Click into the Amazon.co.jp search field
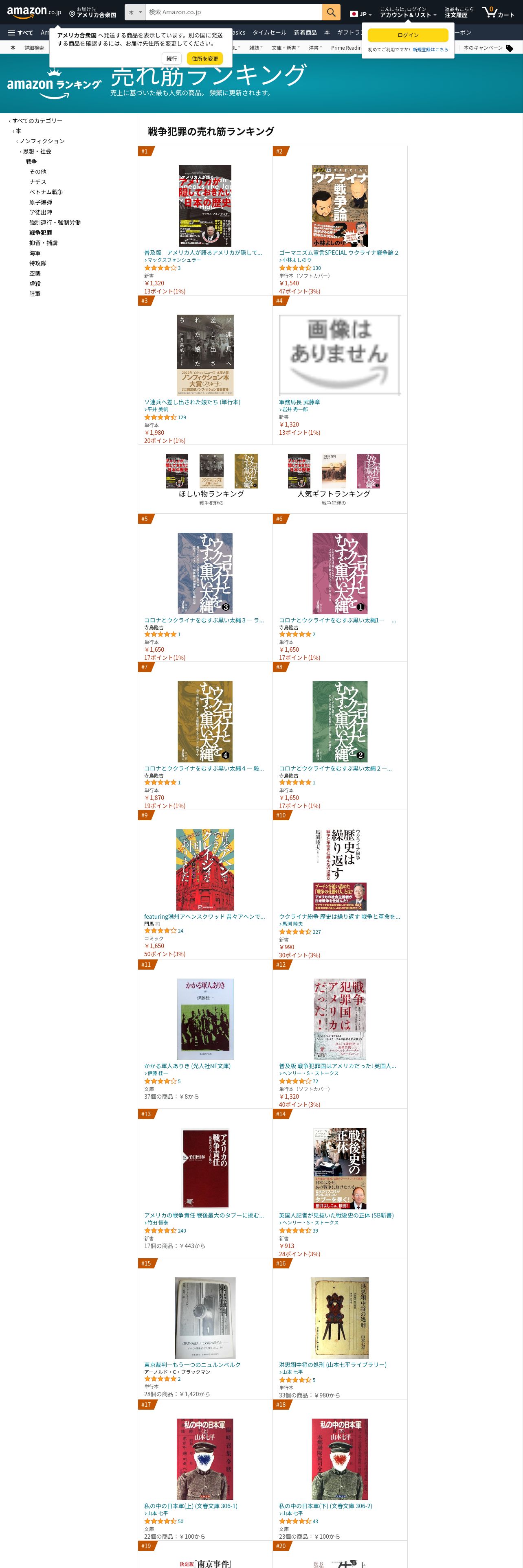 [234, 12]
